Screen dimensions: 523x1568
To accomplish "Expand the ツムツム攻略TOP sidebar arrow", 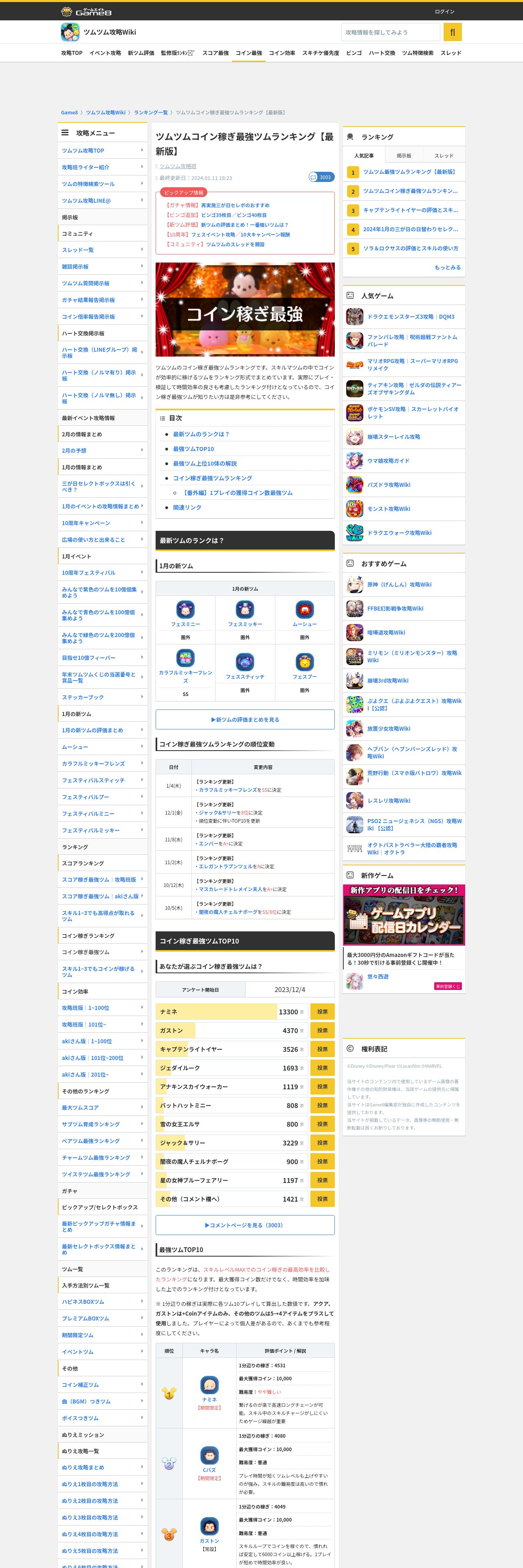I will point(142,150).
